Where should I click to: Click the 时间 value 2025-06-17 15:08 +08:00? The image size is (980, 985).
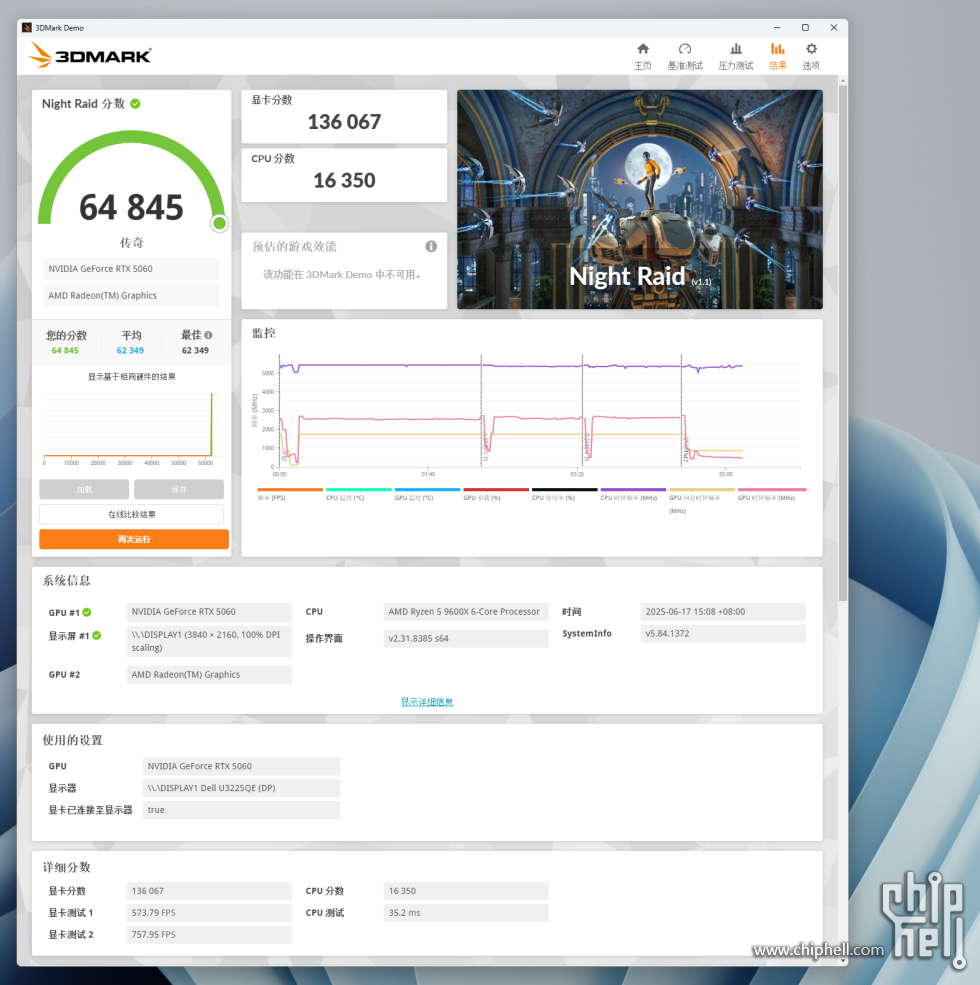point(723,612)
